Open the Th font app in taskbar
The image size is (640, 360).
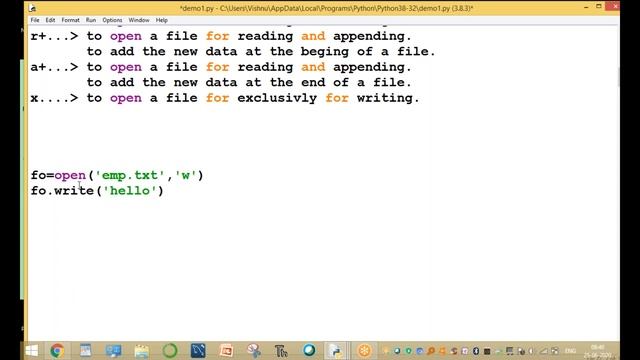281,351
